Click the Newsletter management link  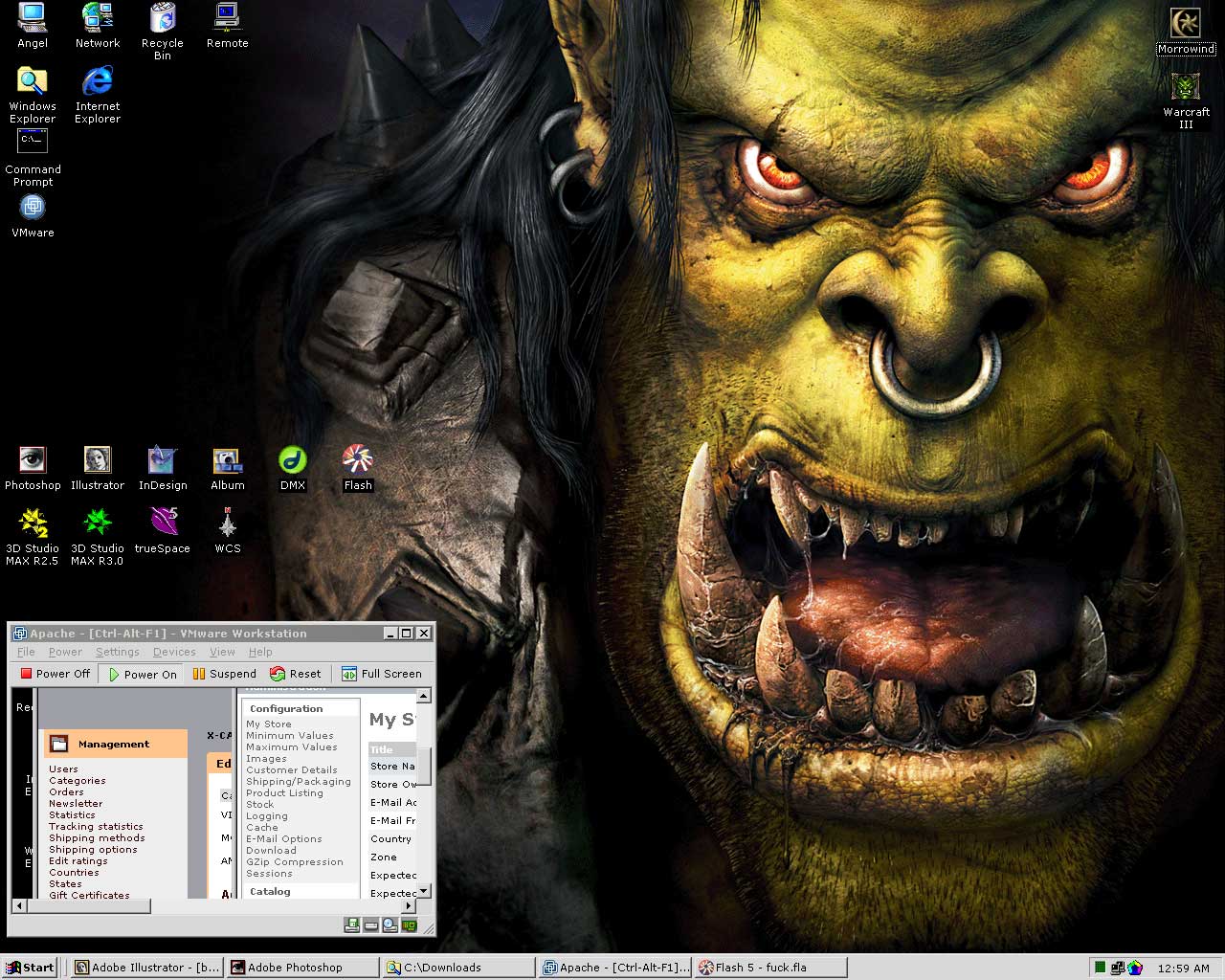pos(76,804)
